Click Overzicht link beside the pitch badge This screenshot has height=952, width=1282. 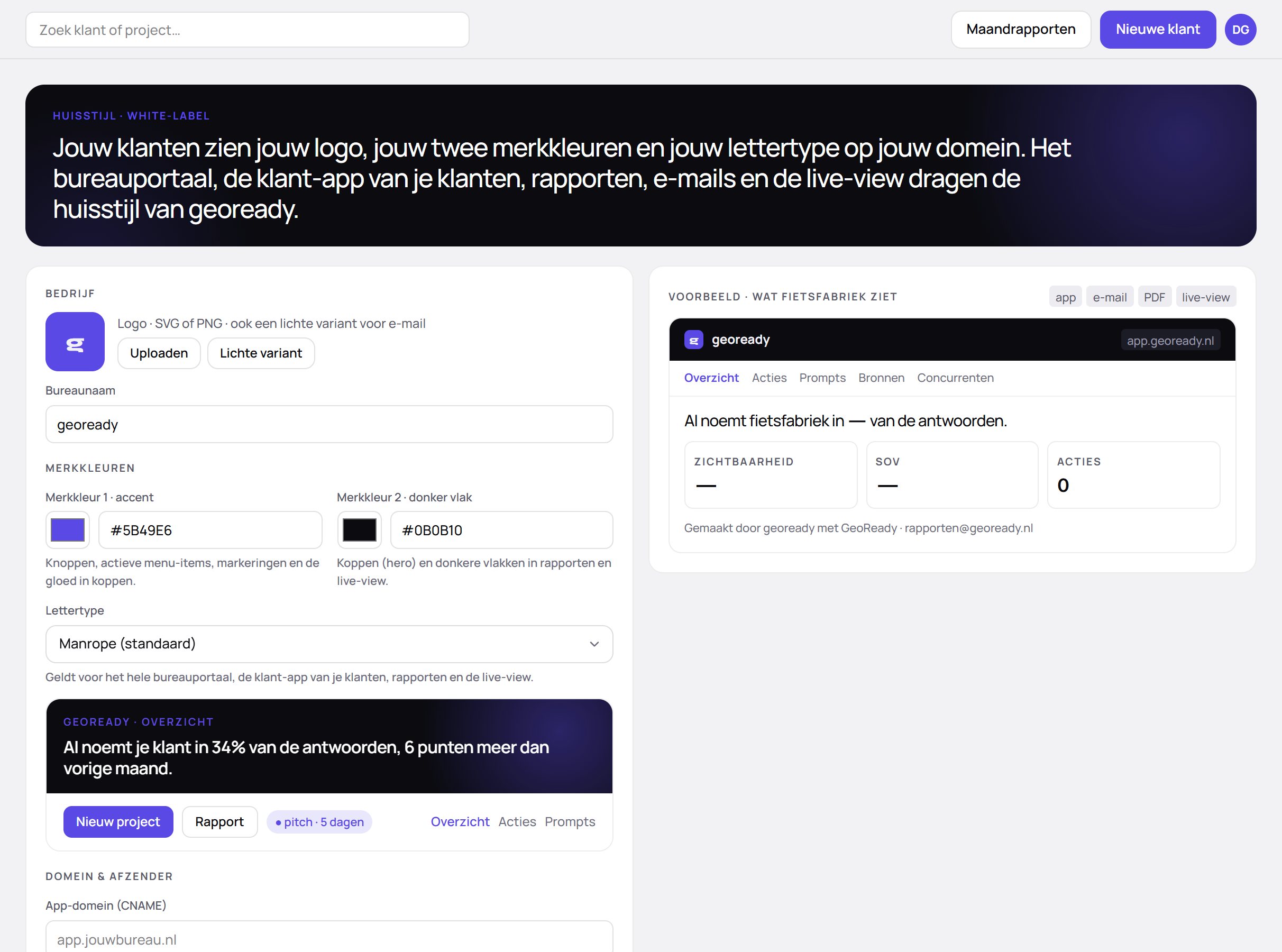click(460, 822)
